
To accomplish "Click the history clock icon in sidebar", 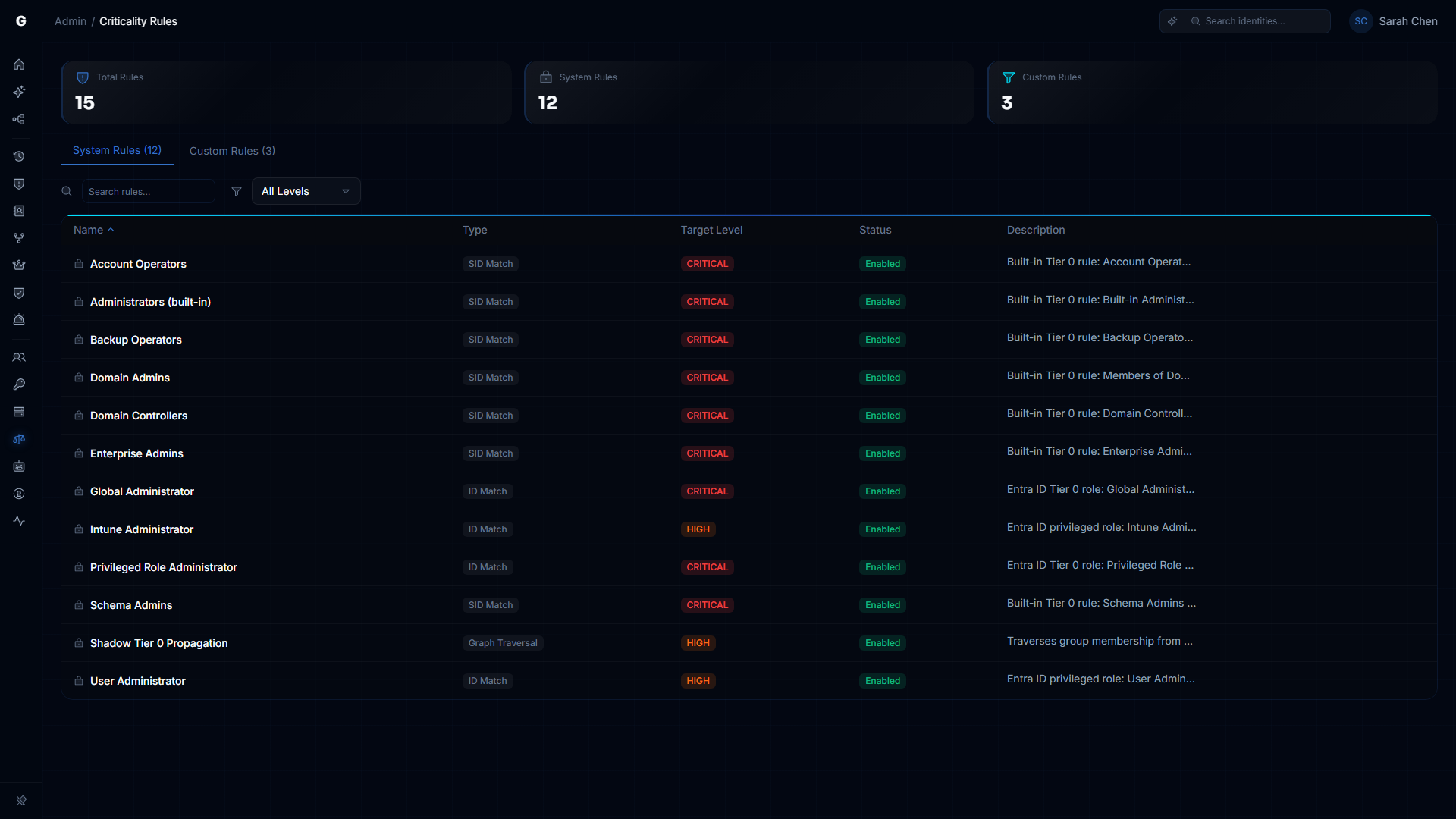I will coord(19,156).
